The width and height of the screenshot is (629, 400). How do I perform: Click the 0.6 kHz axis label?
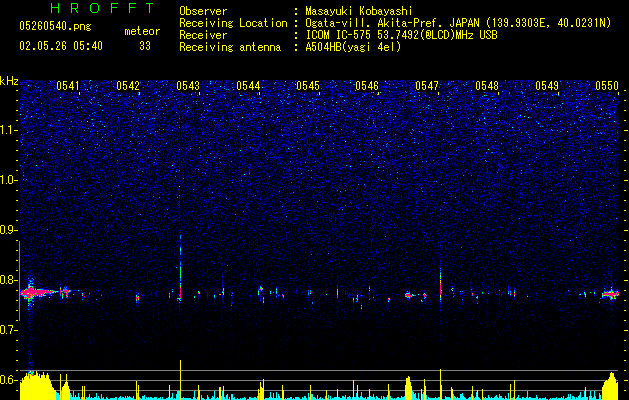[x=9, y=380]
